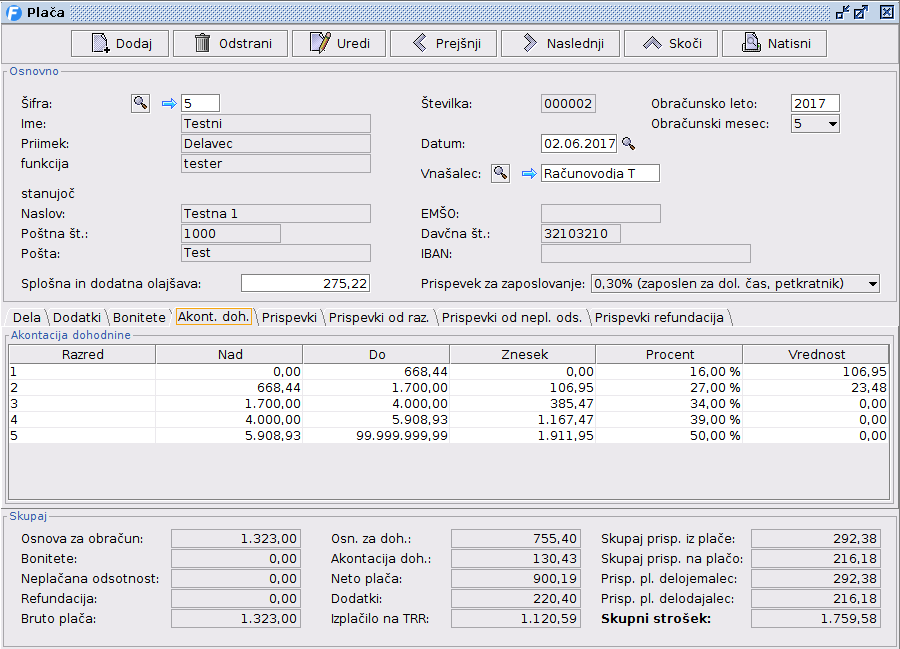
Task: Sort by the Procent column header
Action: pyautogui.click(x=669, y=355)
